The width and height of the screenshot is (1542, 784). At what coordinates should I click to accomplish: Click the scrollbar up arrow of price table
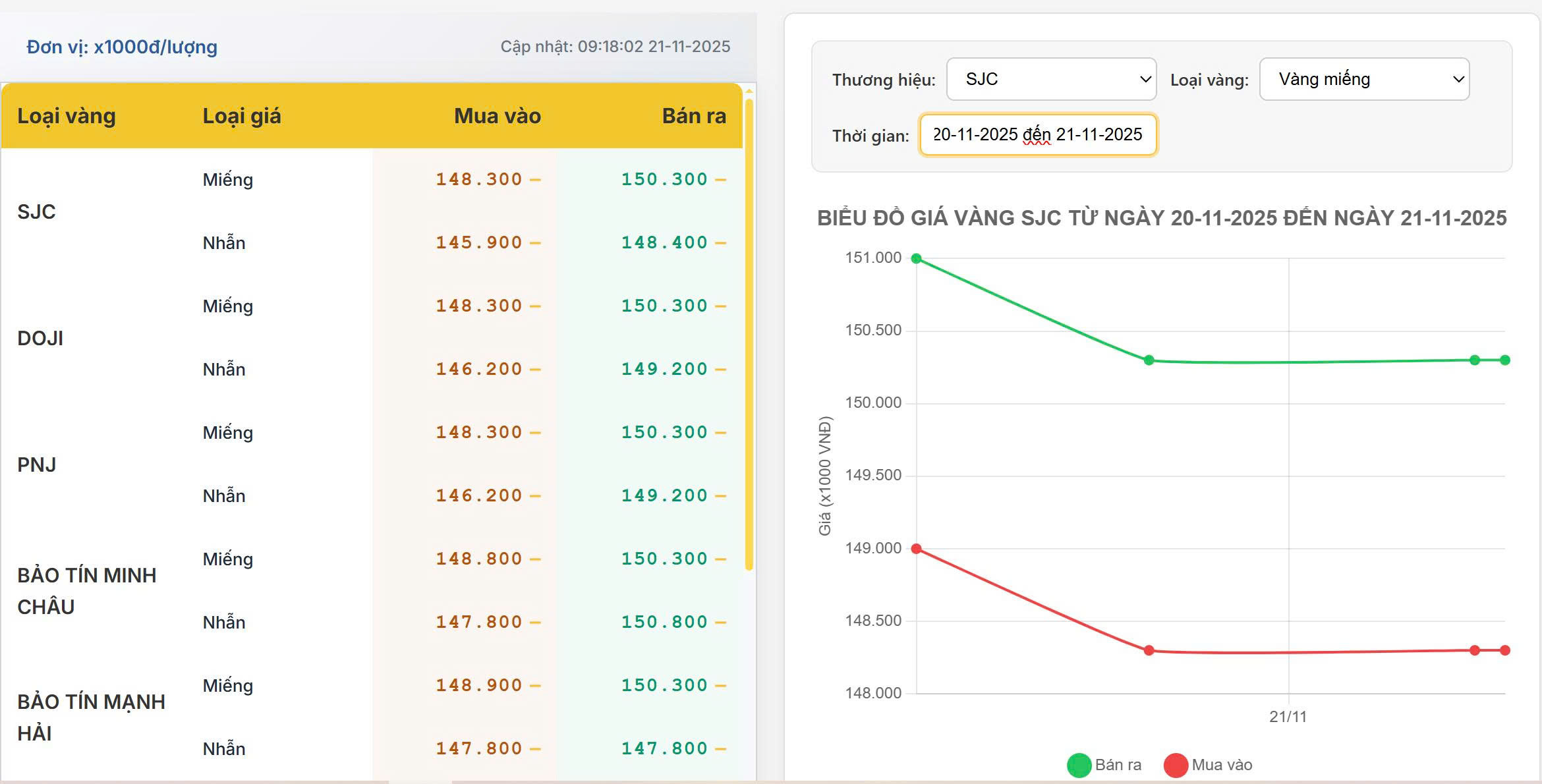tap(749, 91)
